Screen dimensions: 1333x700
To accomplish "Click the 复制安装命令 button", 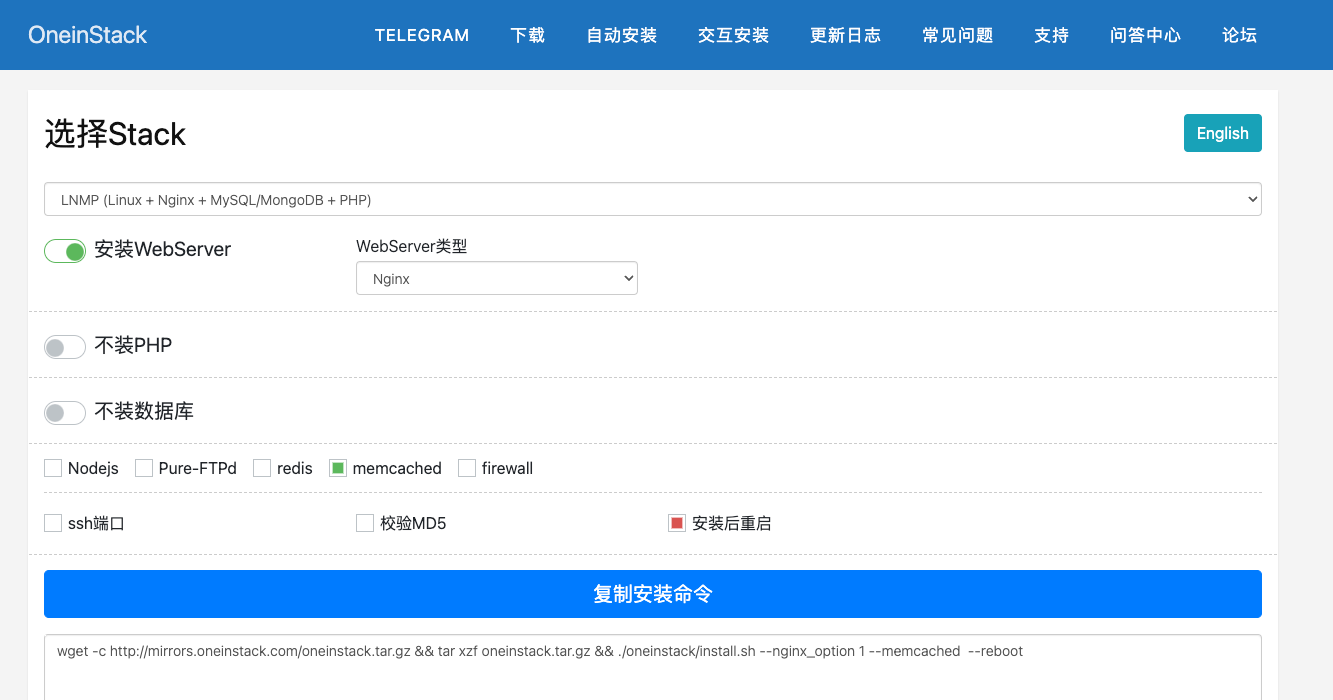I will tap(653, 594).
